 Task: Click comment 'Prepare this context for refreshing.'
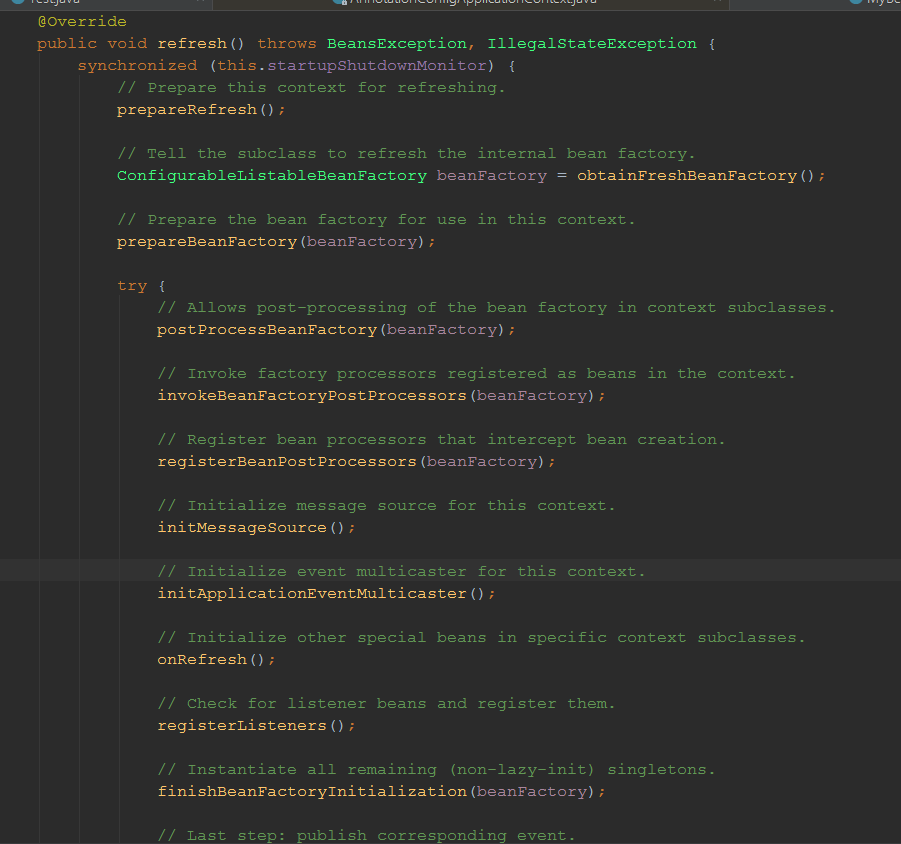click(311, 88)
